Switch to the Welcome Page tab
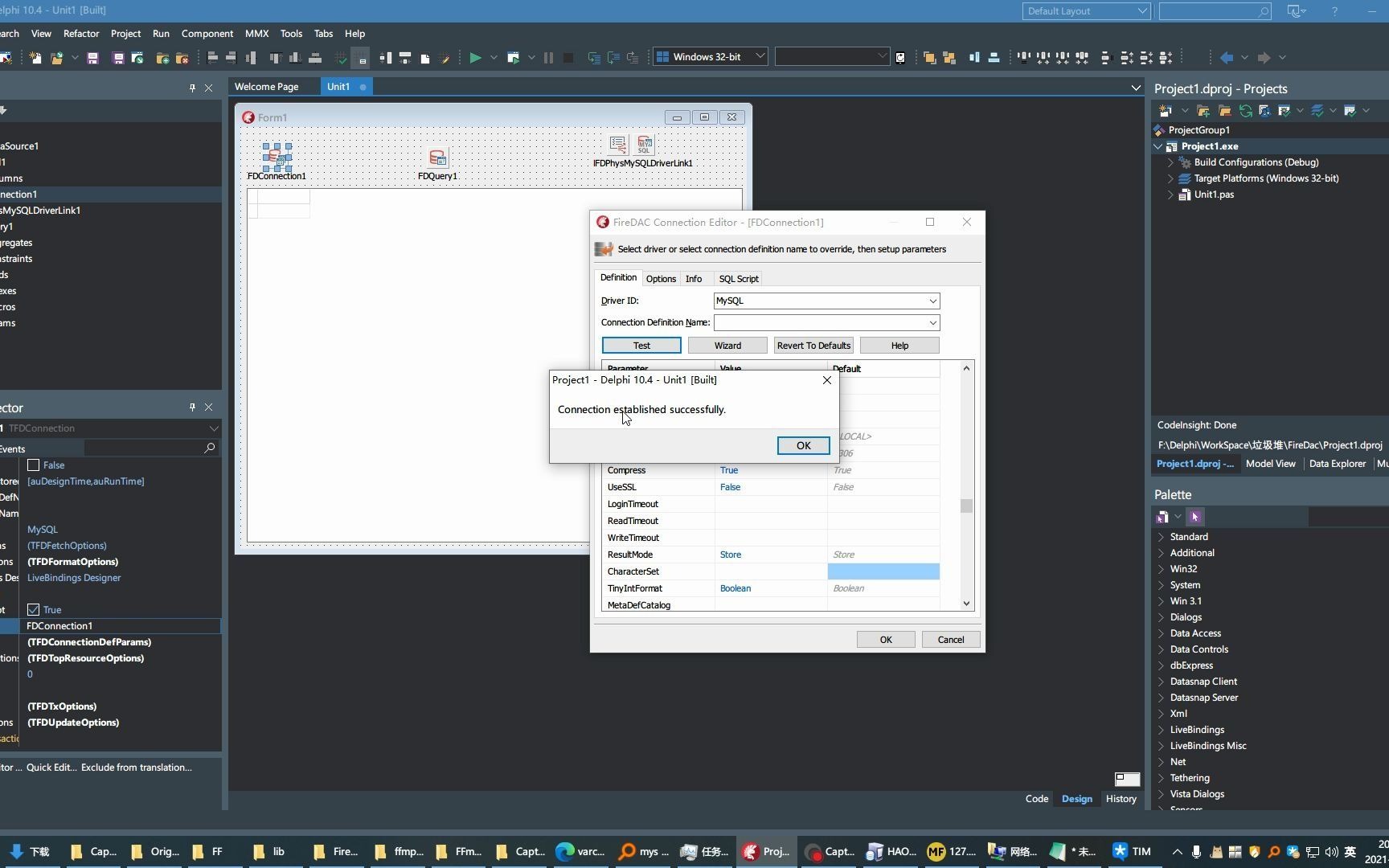1389x868 pixels. click(x=266, y=87)
